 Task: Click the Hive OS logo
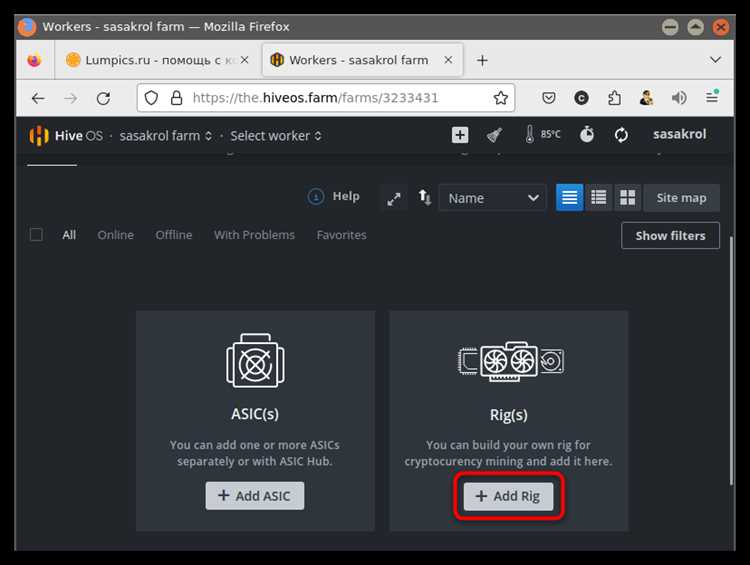pyautogui.click(x=66, y=136)
